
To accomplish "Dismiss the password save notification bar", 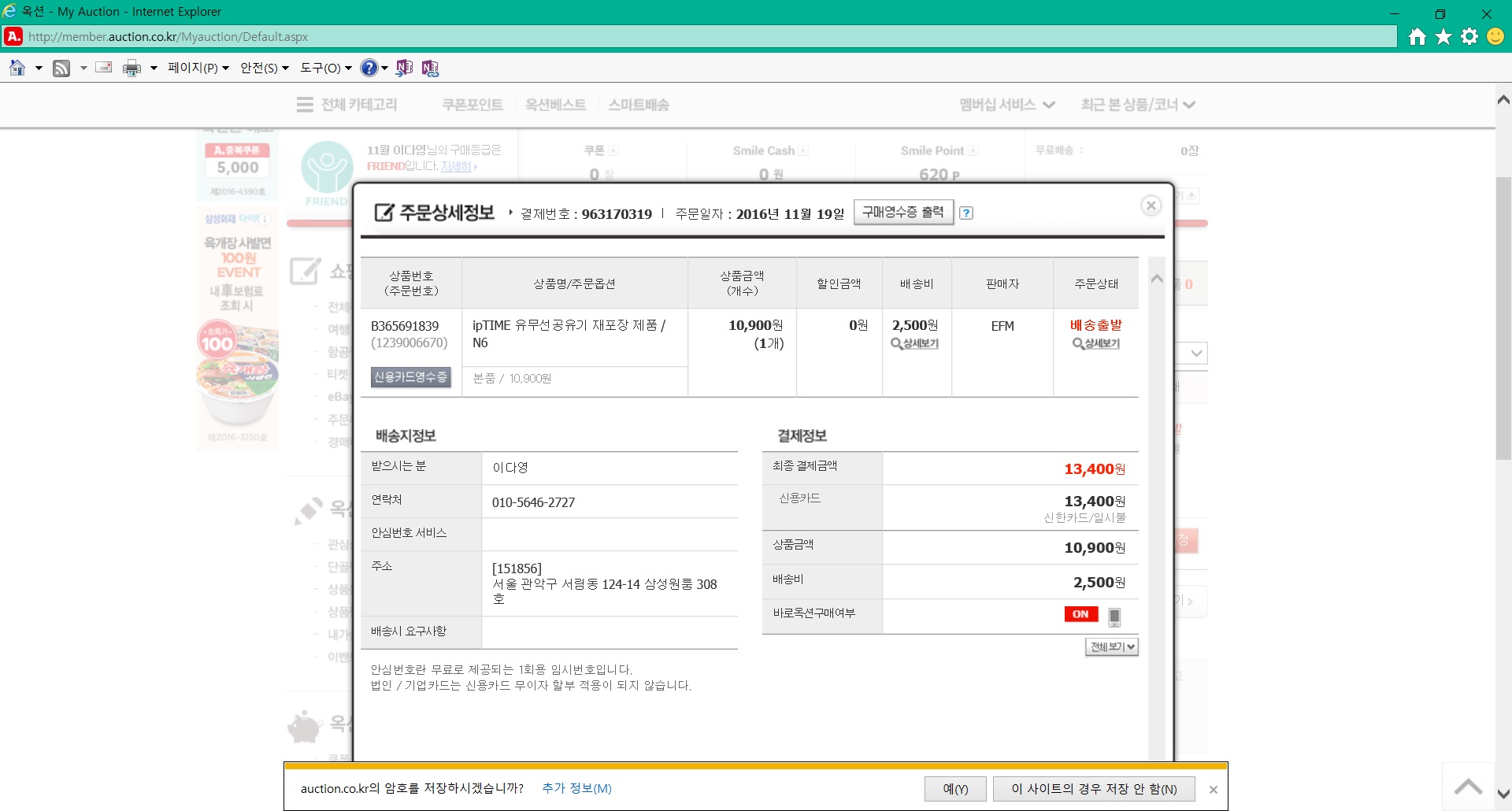I will coord(1213,790).
